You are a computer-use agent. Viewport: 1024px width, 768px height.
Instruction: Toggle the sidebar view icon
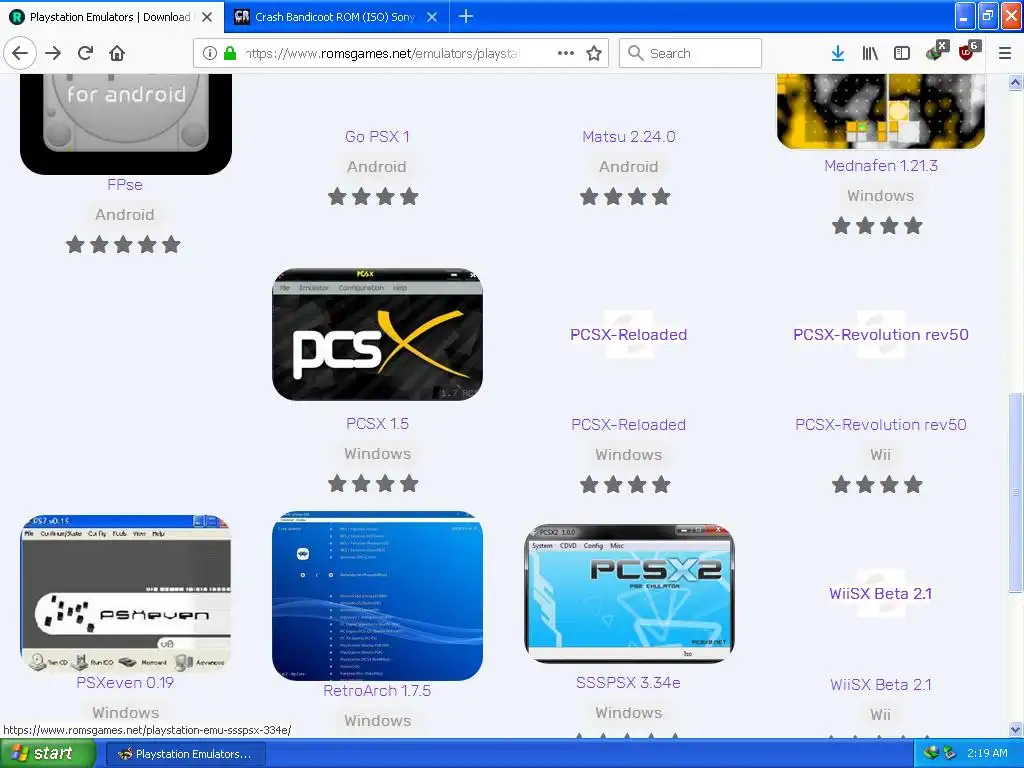click(x=901, y=53)
